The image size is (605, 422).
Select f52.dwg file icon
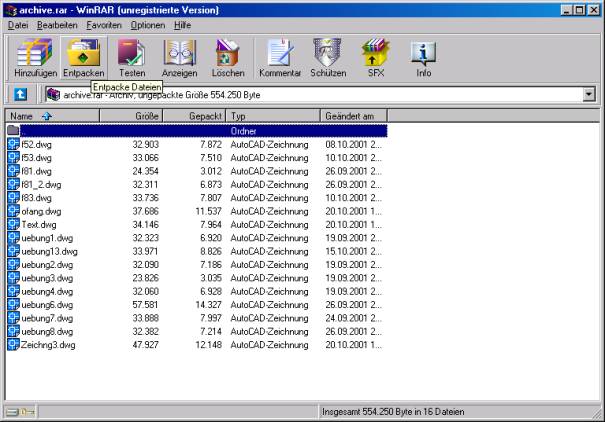[13, 144]
